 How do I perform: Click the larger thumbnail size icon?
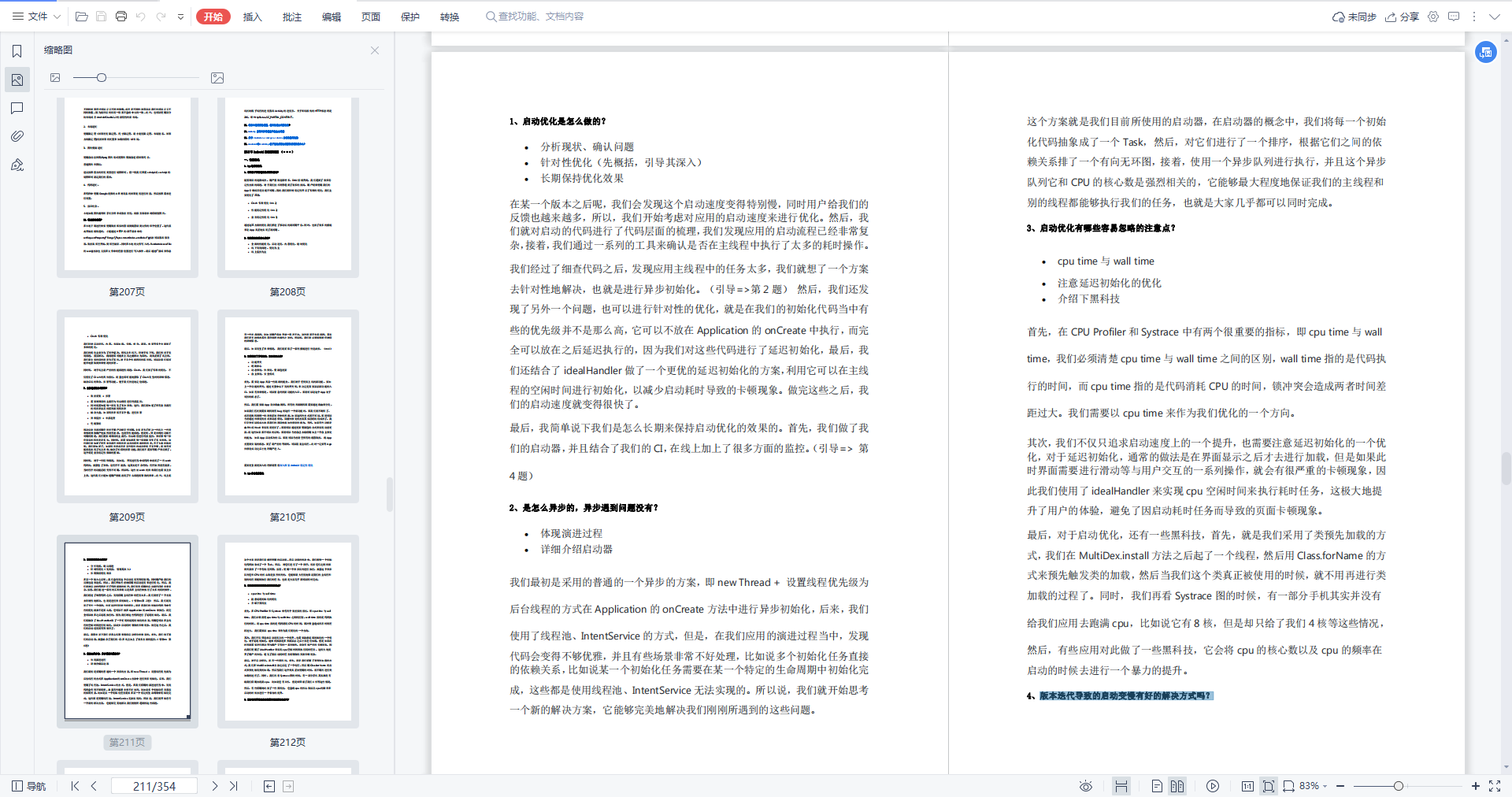point(217,78)
